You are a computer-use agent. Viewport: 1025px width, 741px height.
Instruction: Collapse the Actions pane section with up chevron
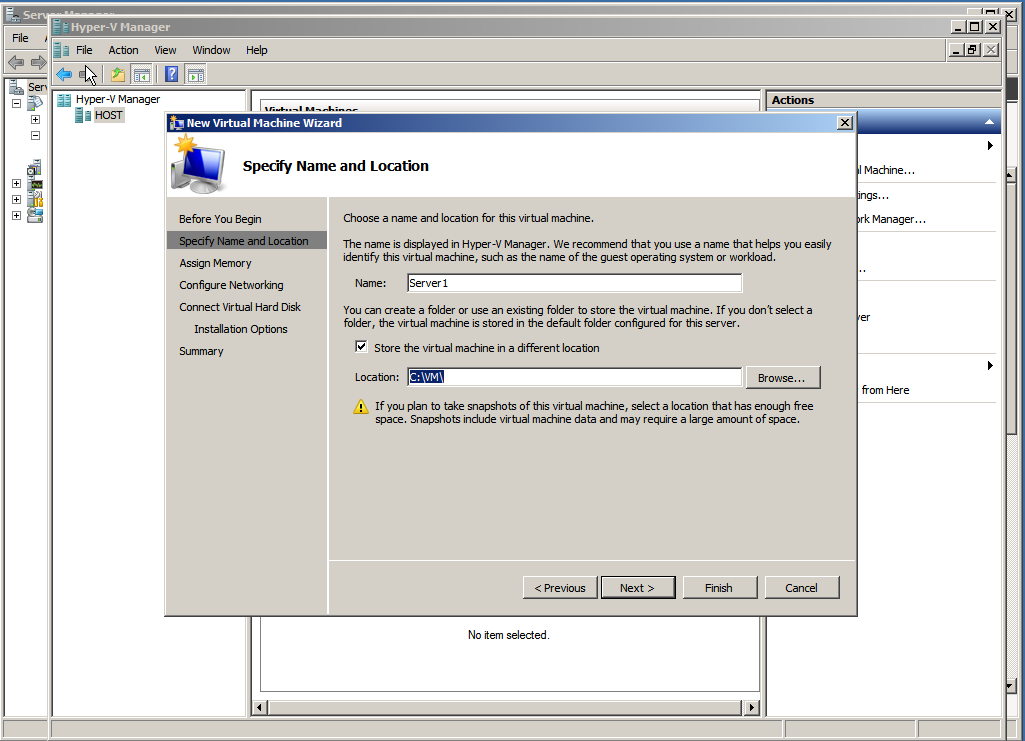[x=989, y=122]
